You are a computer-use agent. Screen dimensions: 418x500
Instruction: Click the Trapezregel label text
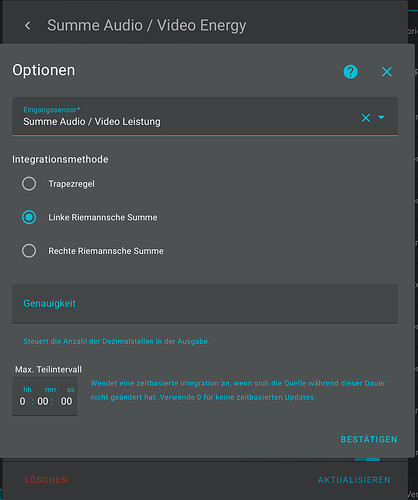(x=72, y=184)
